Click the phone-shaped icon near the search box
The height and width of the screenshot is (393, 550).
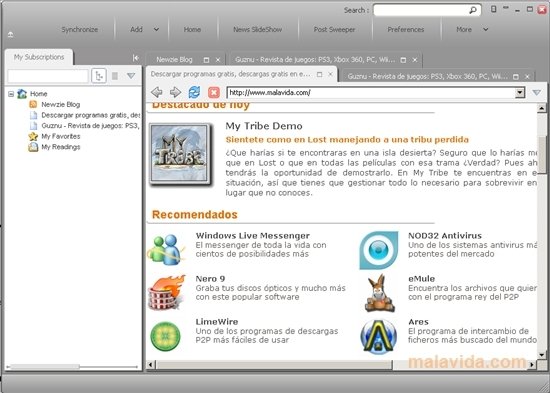click(x=494, y=9)
